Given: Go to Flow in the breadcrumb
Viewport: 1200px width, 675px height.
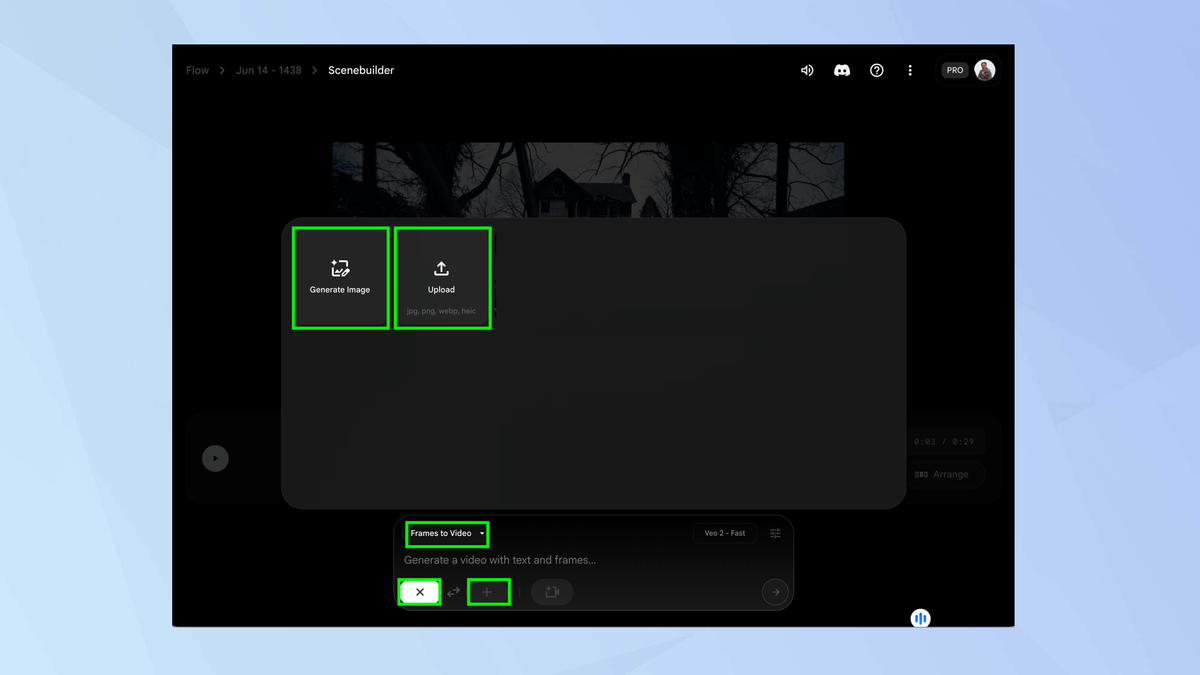Looking at the screenshot, I should (x=198, y=71).
